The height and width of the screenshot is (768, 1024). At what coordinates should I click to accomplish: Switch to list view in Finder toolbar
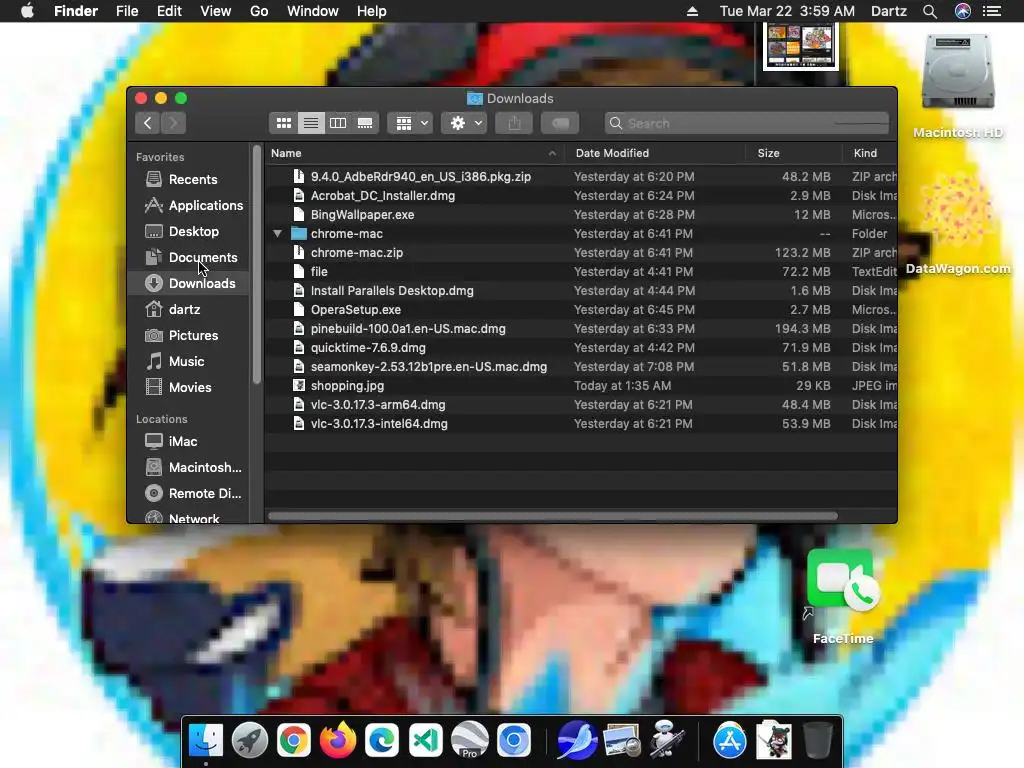tap(311, 123)
